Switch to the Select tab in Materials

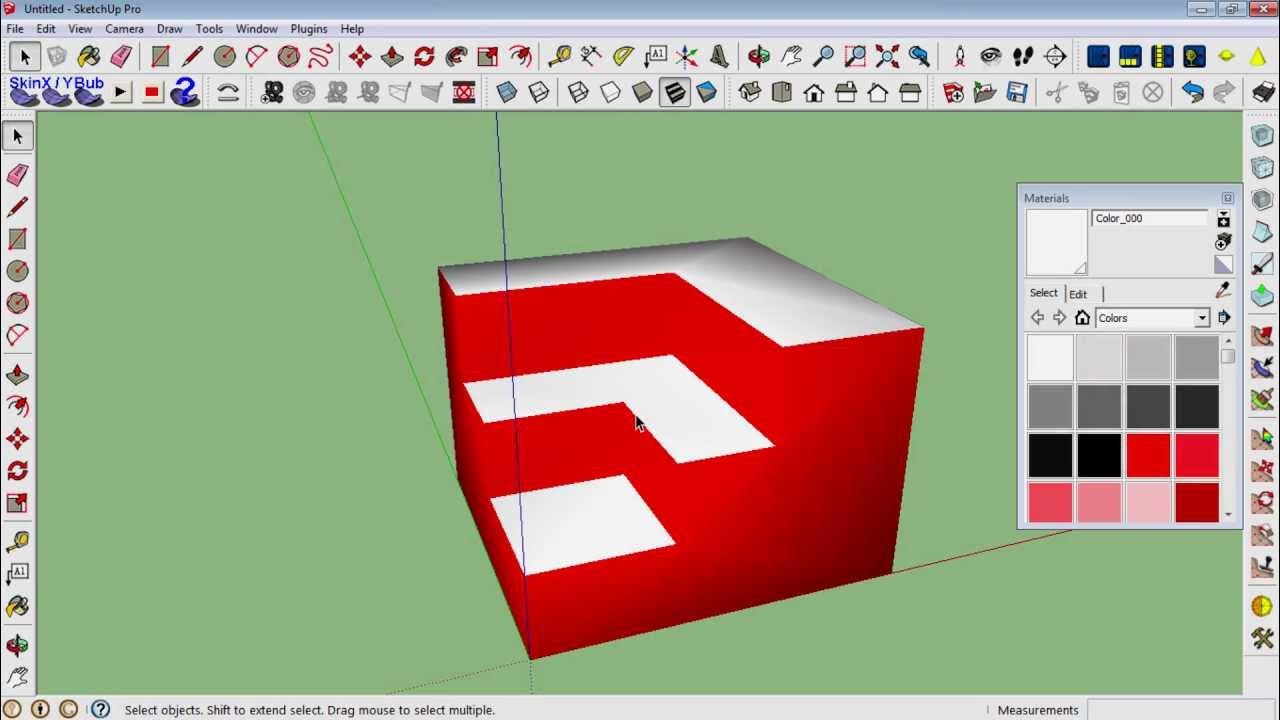tap(1043, 293)
